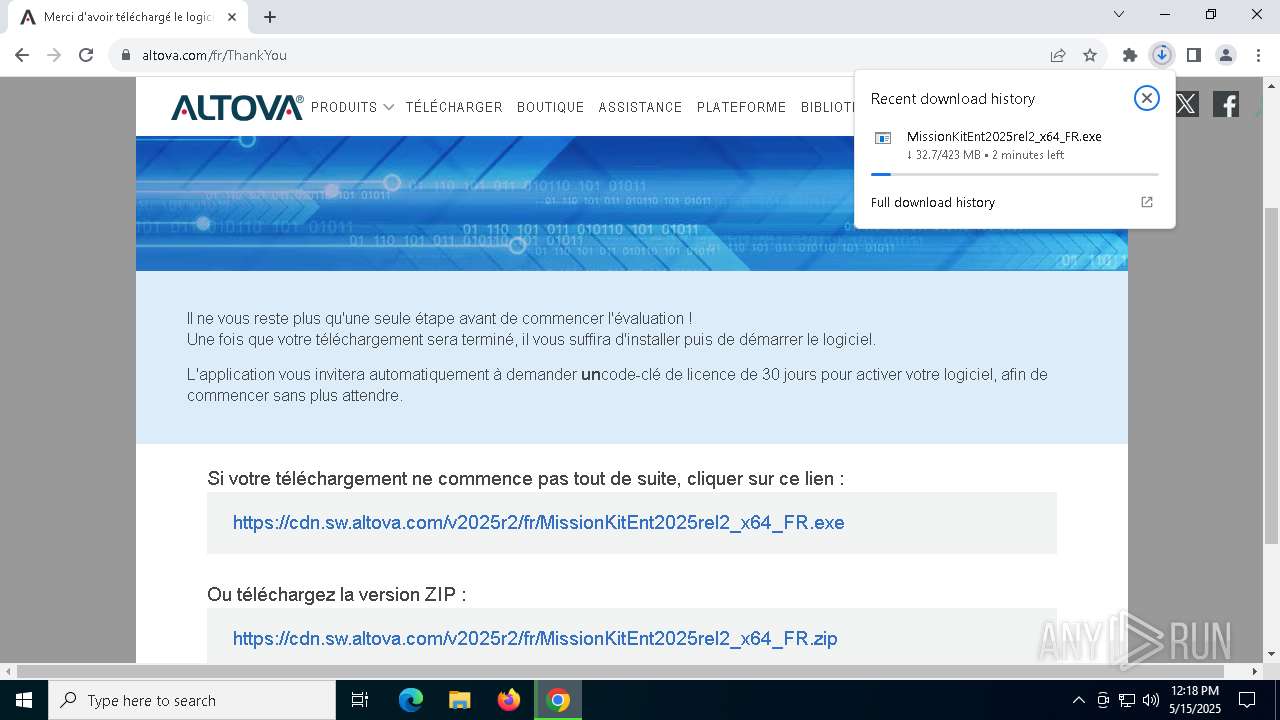Toggle the downloads icon in toolbar
This screenshot has width=1280, height=720.
[1162, 55]
